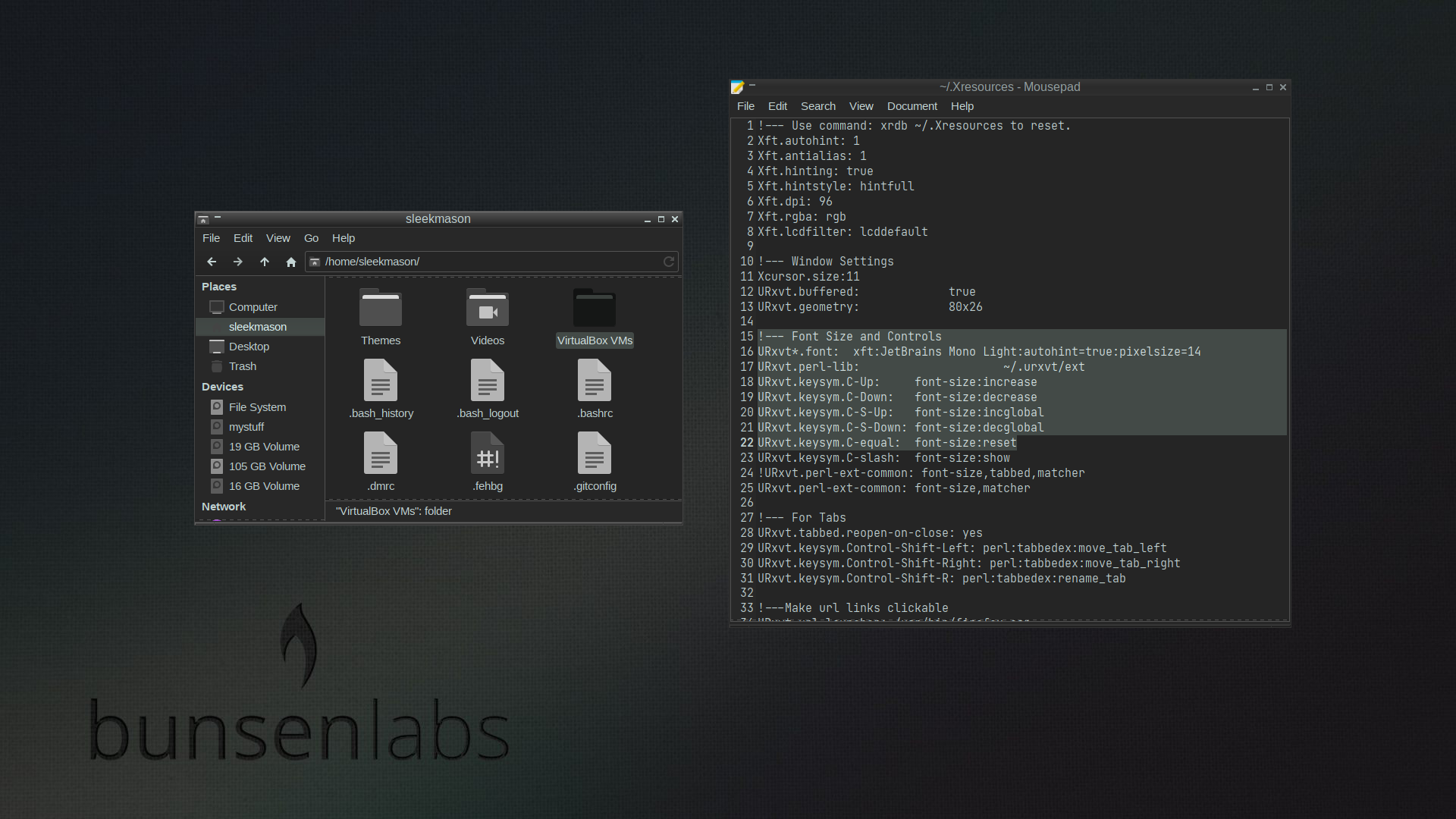Click the Xft.dpi: 96 line
The width and height of the screenshot is (1456, 819).
click(x=795, y=202)
